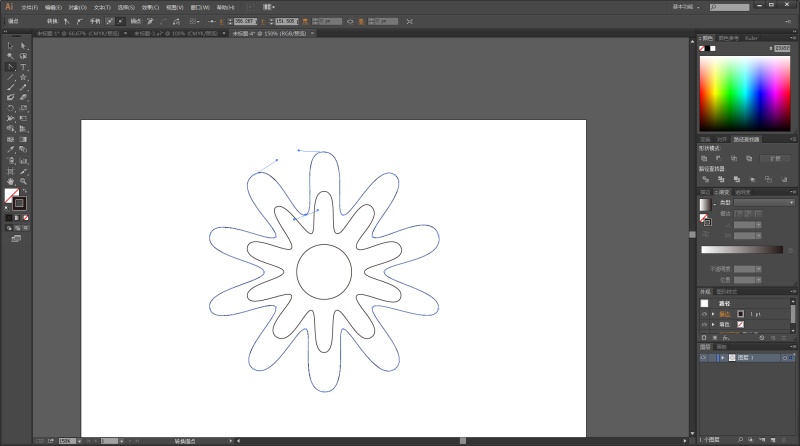This screenshot has width=800, height=446.
Task: Open the 文件(F) menu
Action: pyautogui.click(x=29, y=6)
